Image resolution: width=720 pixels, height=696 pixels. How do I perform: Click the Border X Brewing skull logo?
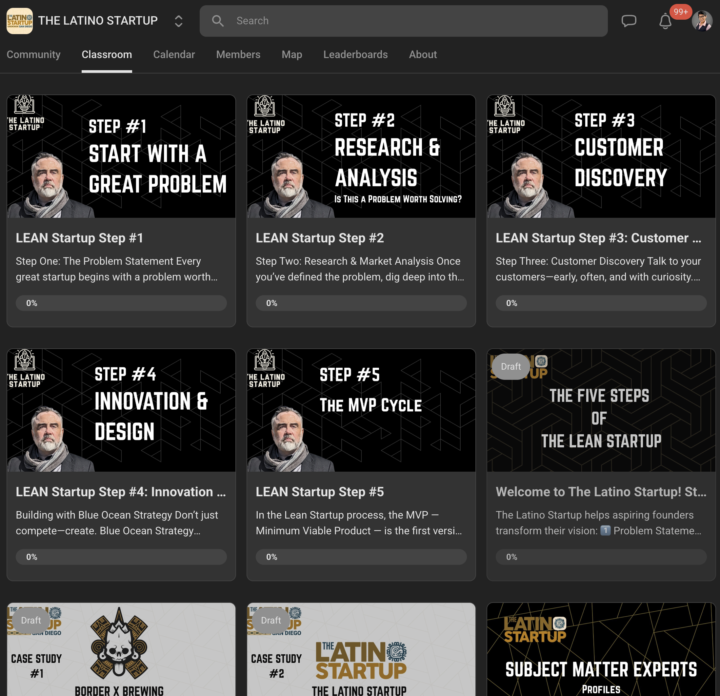(x=119, y=643)
